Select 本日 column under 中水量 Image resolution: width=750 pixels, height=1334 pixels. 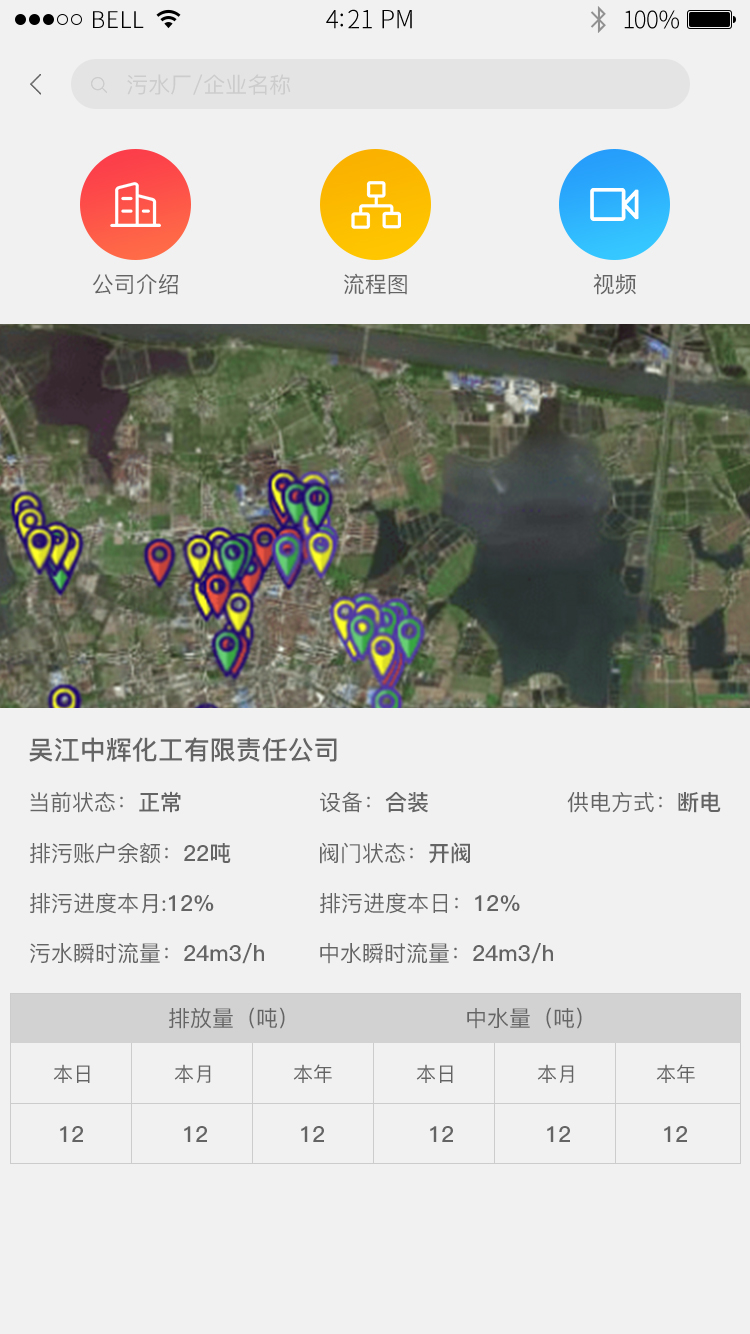pos(435,1074)
